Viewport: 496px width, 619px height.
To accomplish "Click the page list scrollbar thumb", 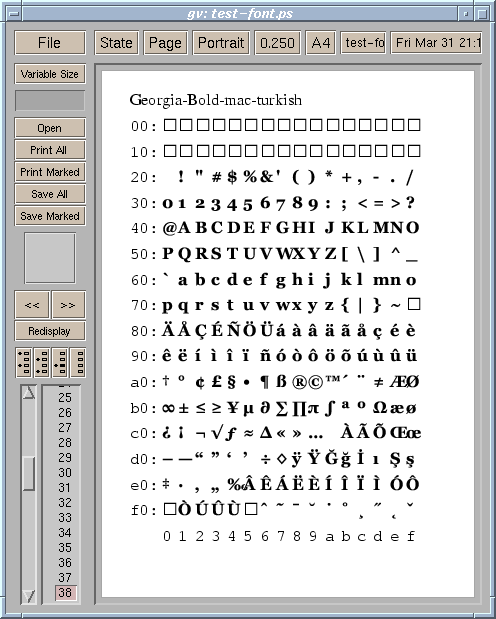I will pos(29,473).
